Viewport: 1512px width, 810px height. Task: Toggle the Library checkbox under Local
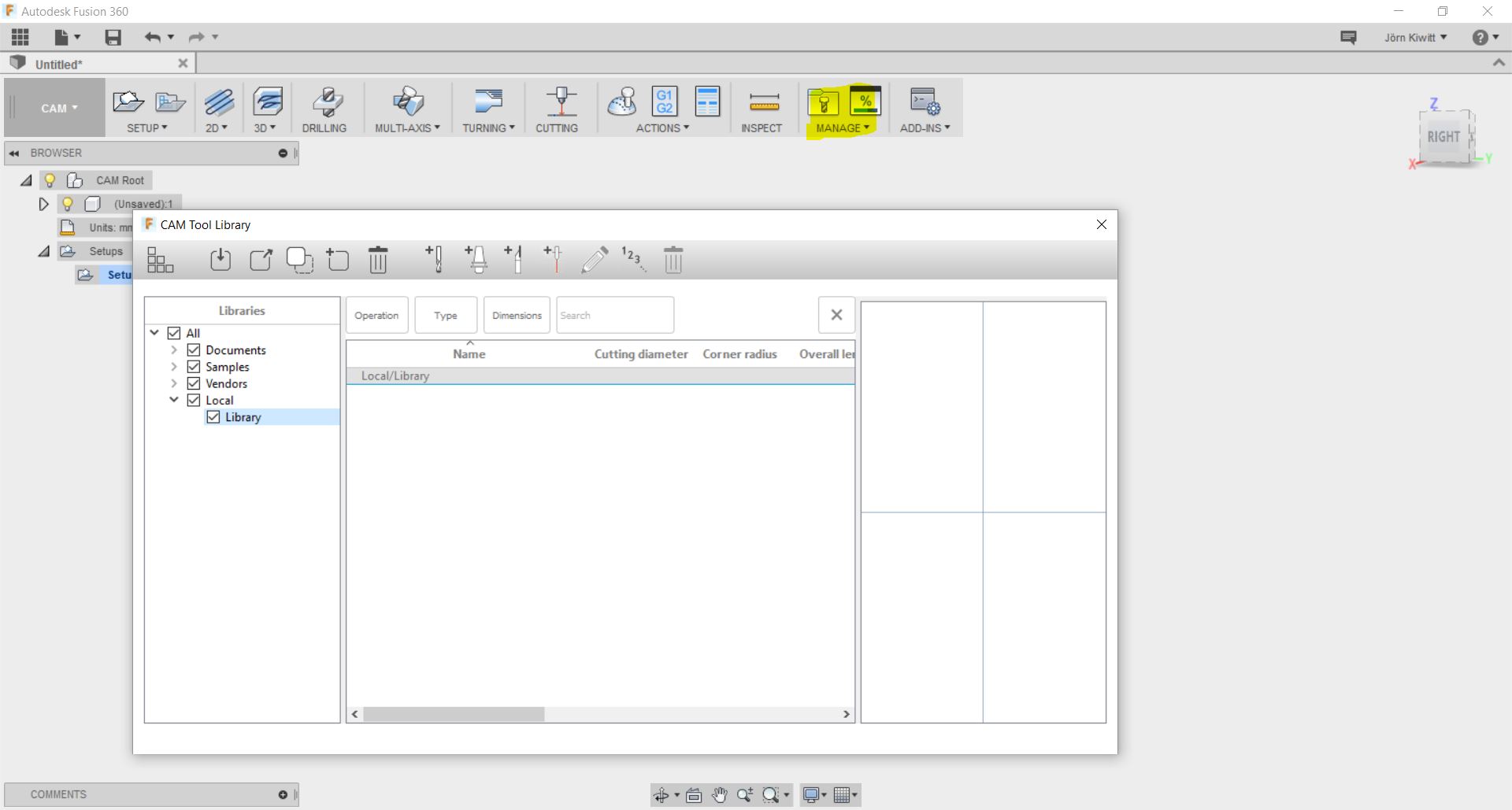point(213,417)
